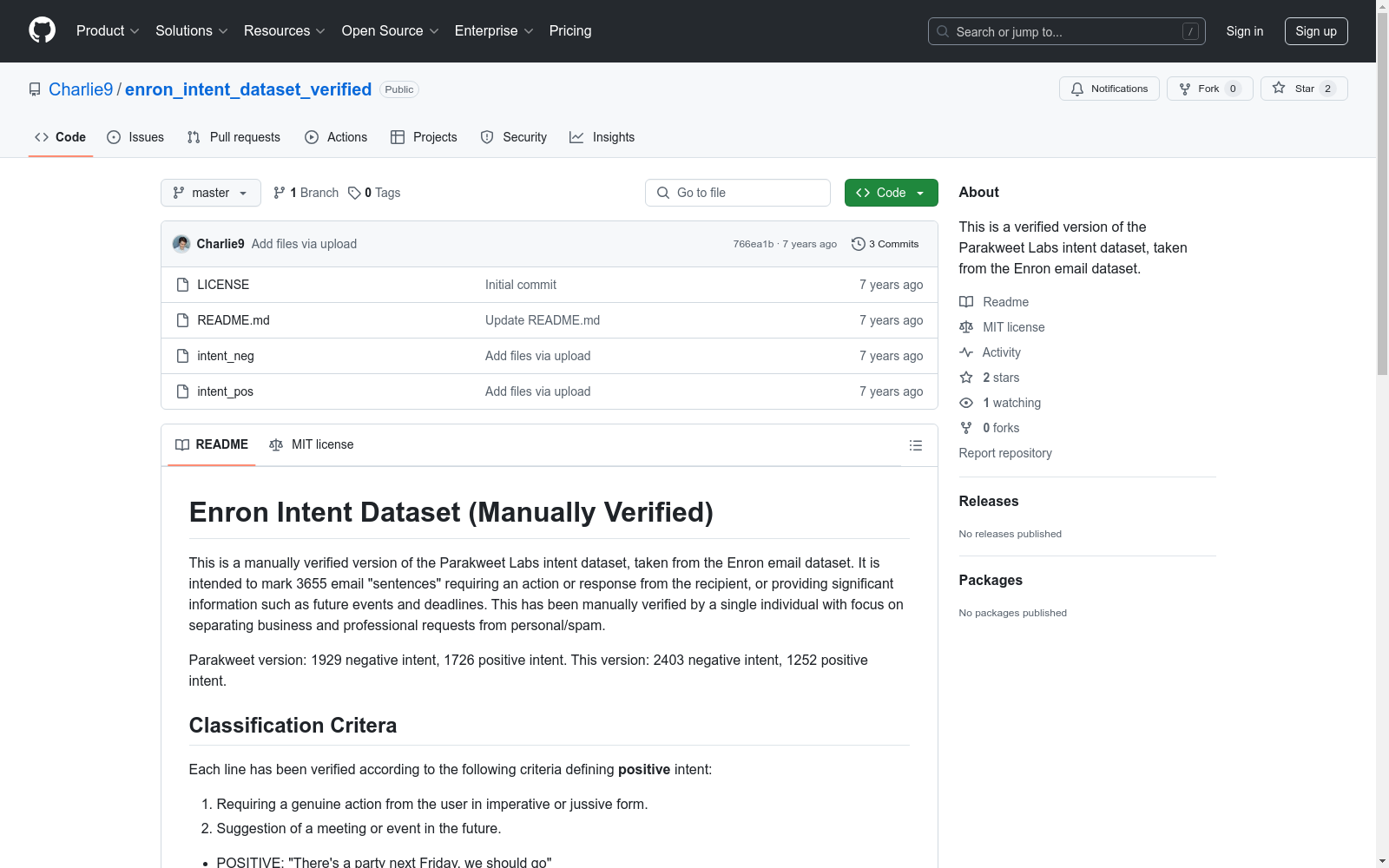Expand the Open Source menu
The height and width of the screenshot is (868, 1389).
click(391, 31)
